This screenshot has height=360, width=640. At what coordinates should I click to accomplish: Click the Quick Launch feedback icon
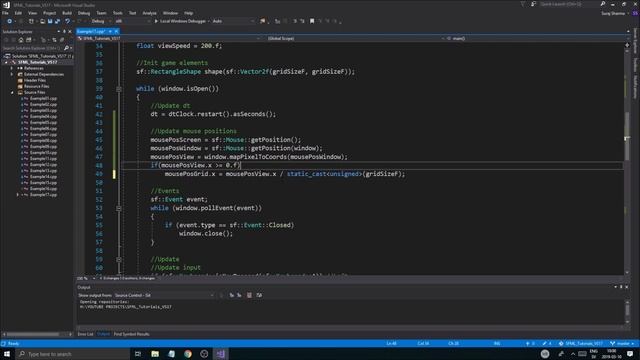coord(533,4)
